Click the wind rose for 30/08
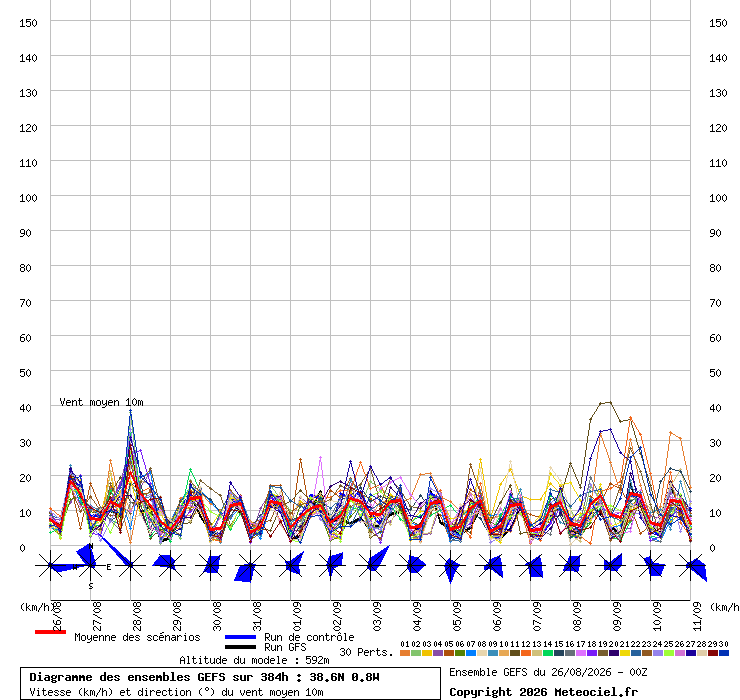 tap(210, 565)
